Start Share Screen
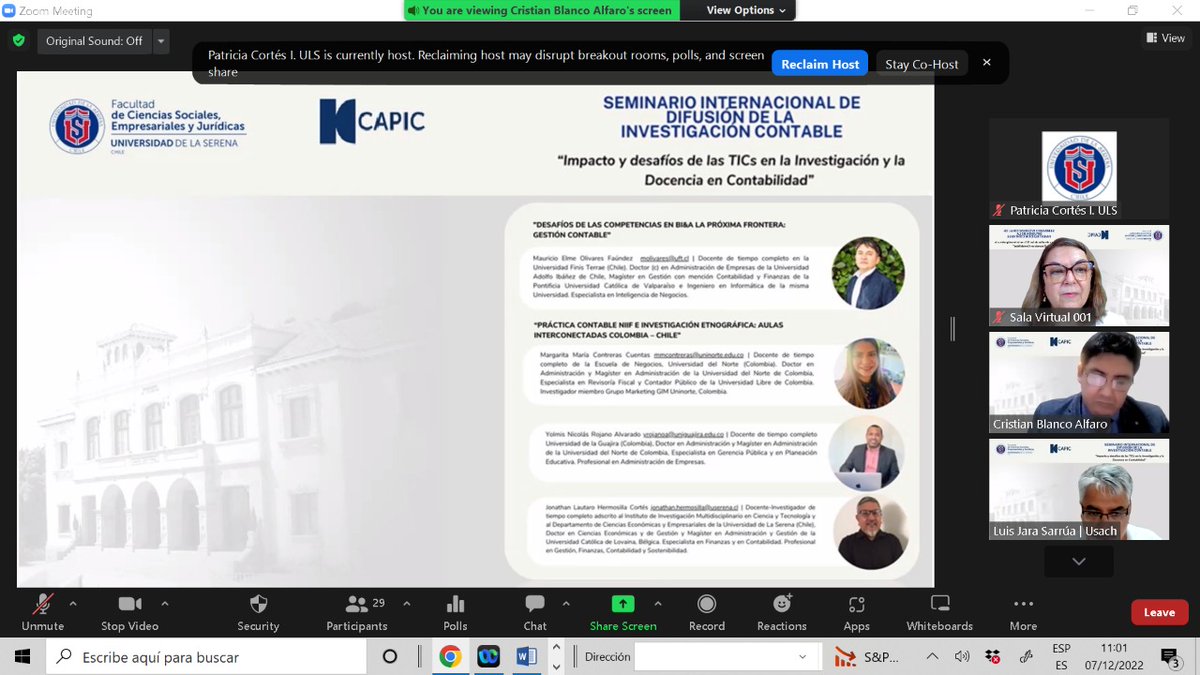Screen dimensions: 1200x675 pos(623,613)
